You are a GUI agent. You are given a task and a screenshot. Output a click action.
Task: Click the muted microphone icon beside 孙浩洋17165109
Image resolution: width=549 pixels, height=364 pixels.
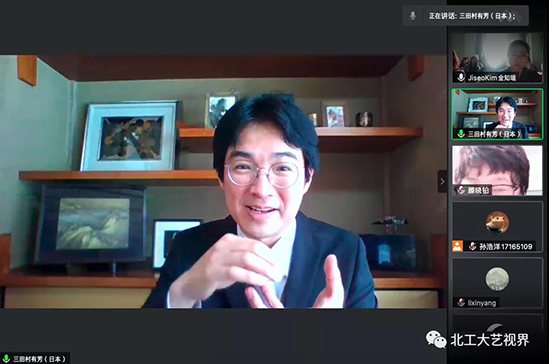tap(472, 246)
